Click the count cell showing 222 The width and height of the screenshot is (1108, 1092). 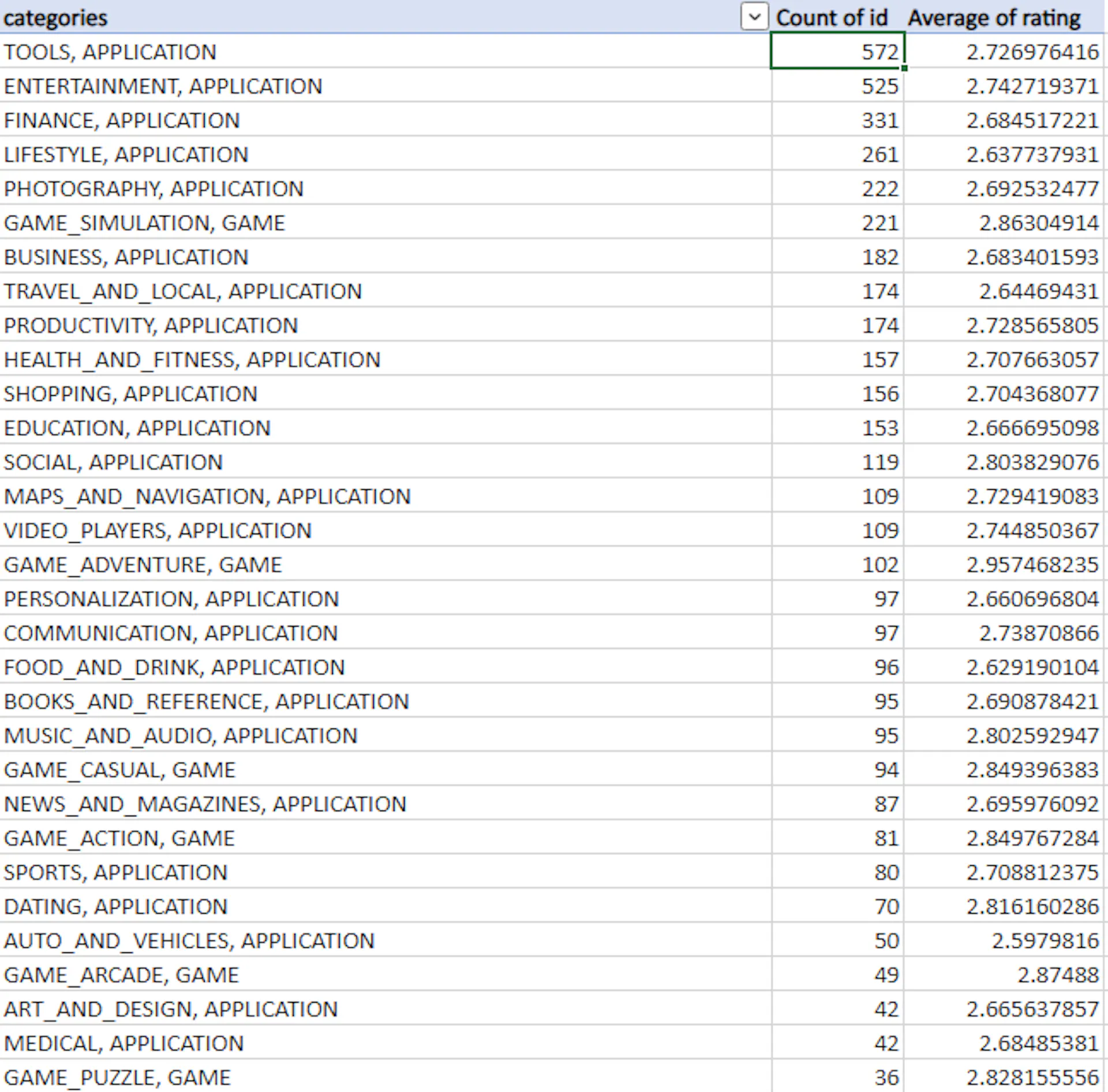(837, 189)
